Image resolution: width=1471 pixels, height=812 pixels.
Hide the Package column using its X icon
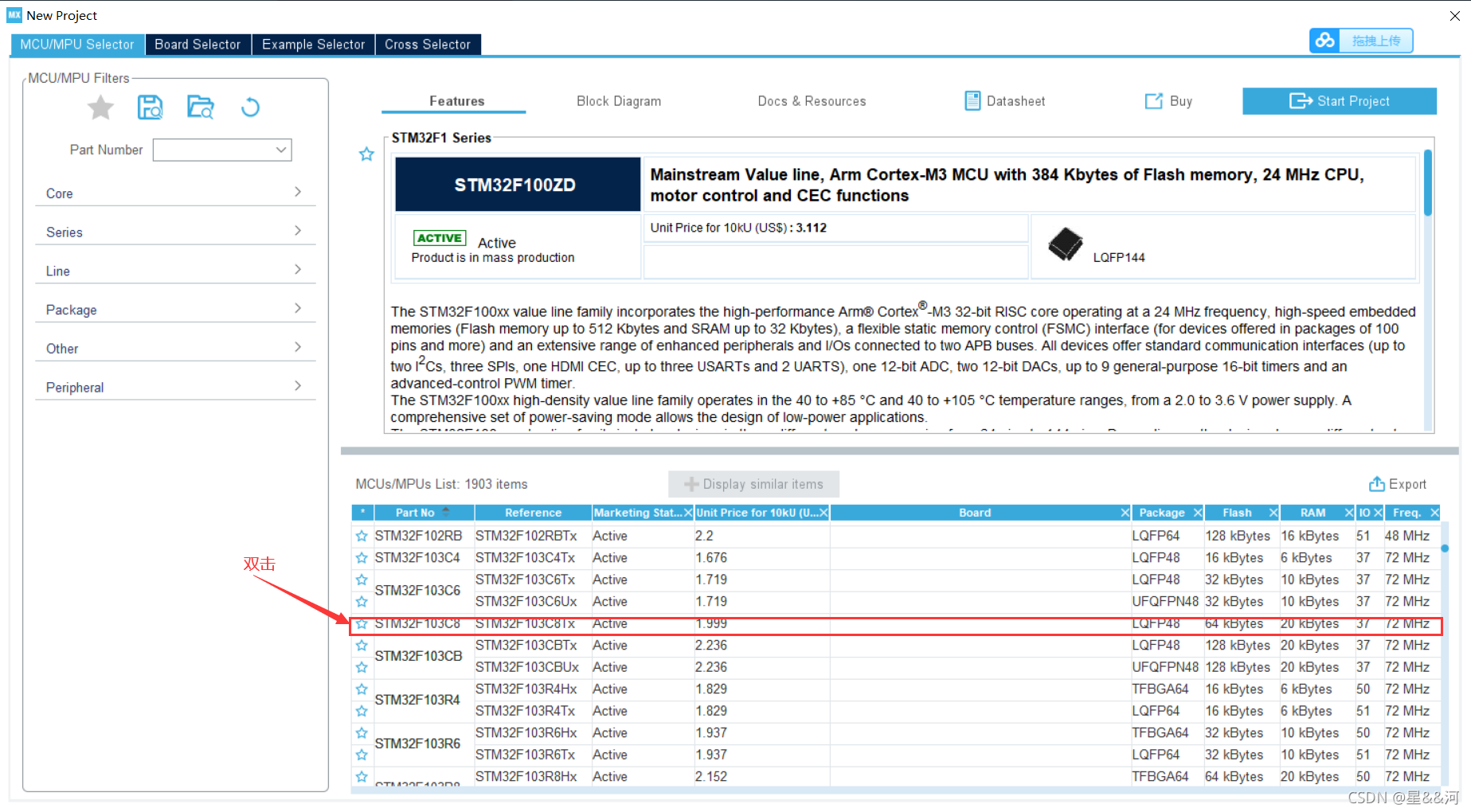click(1197, 513)
